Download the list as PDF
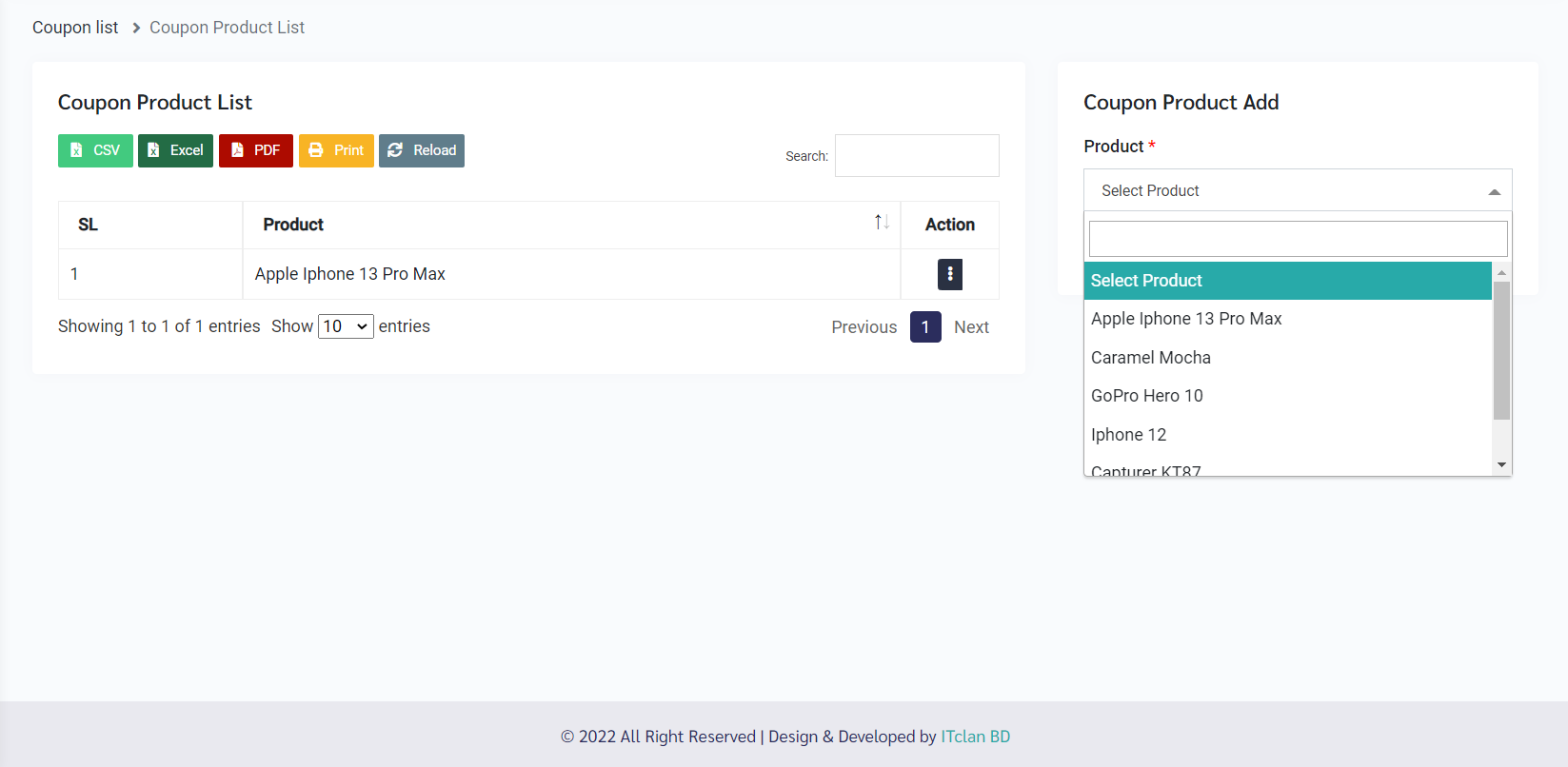This screenshot has width=1568, height=767. tap(255, 150)
